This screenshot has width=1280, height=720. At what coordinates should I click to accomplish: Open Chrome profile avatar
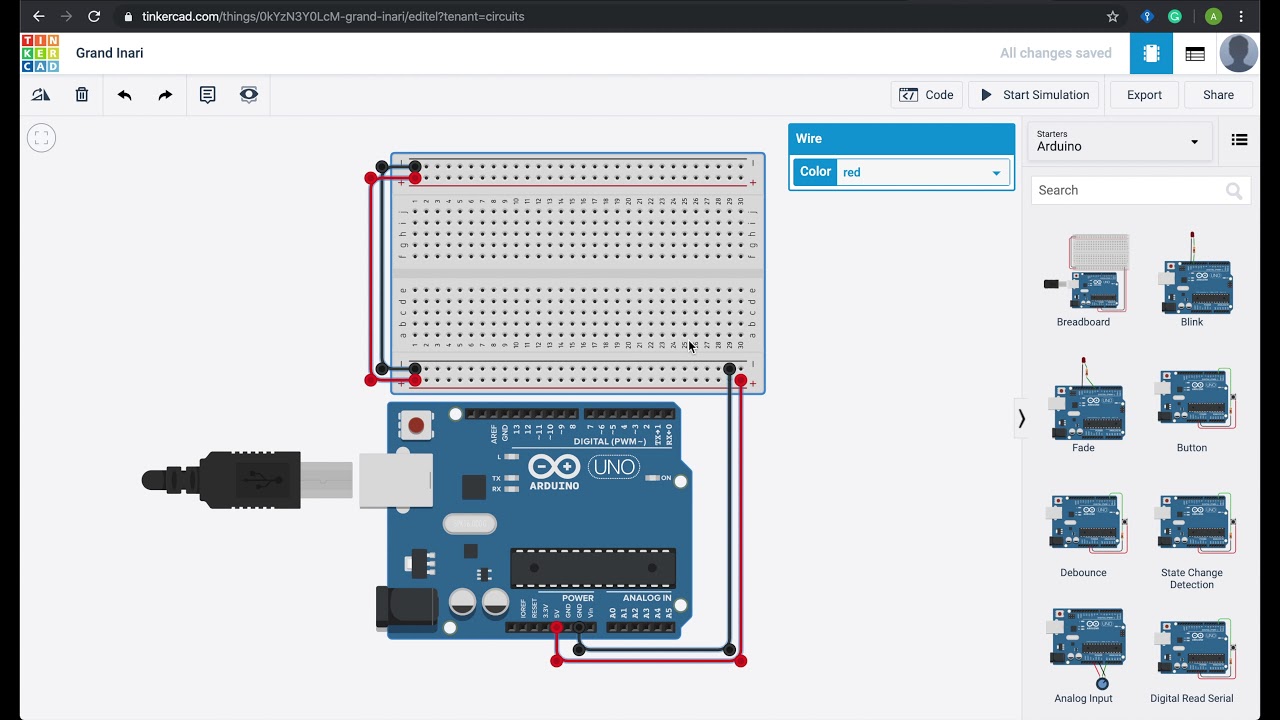pyautogui.click(x=1213, y=16)
